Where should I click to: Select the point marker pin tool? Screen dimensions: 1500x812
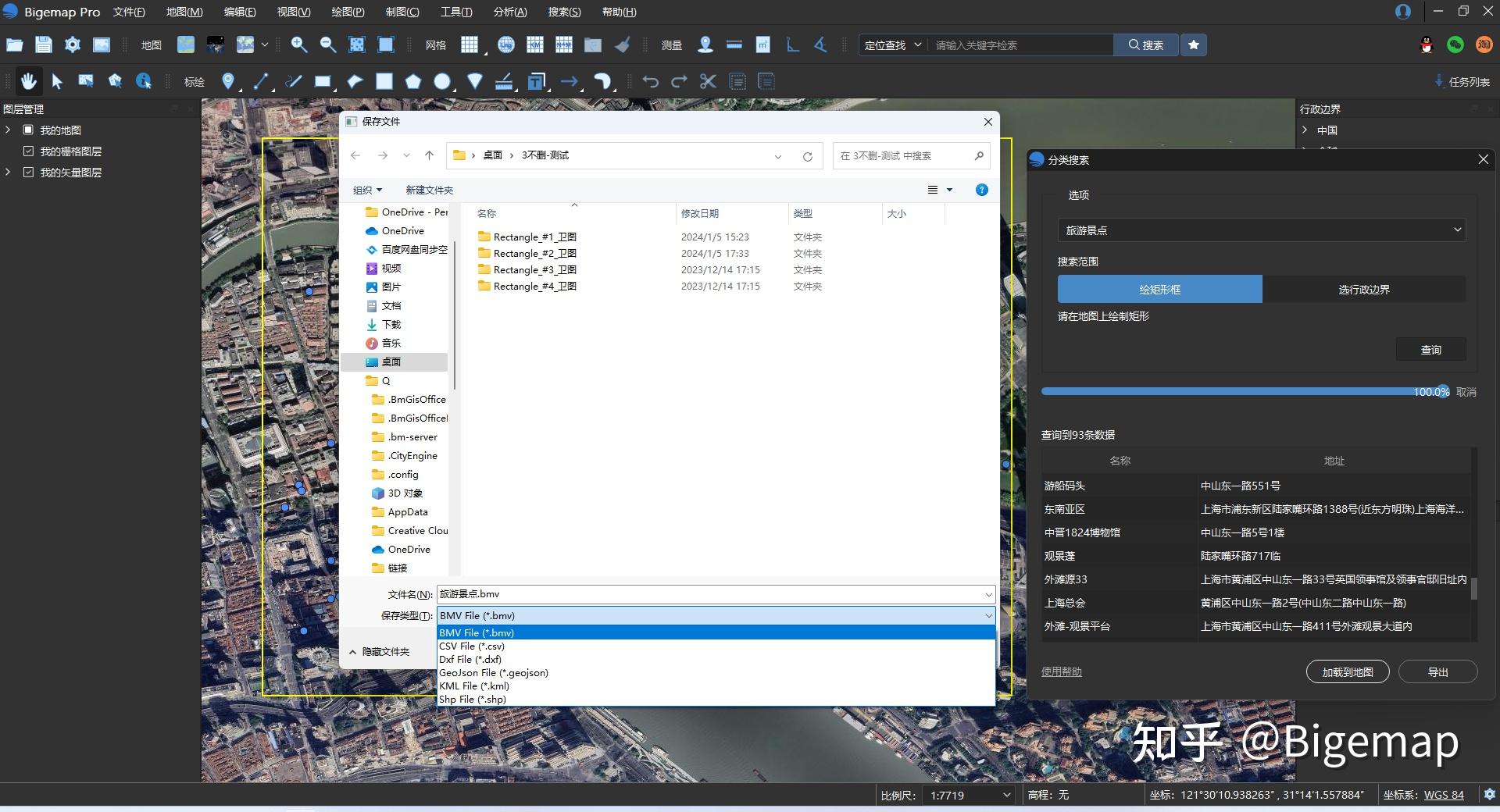click(x=227, y=81)
